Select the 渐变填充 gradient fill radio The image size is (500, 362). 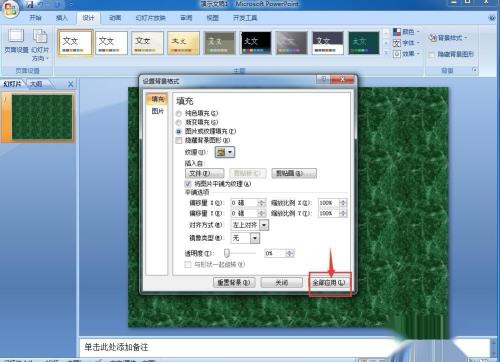[x=179, y=123]
